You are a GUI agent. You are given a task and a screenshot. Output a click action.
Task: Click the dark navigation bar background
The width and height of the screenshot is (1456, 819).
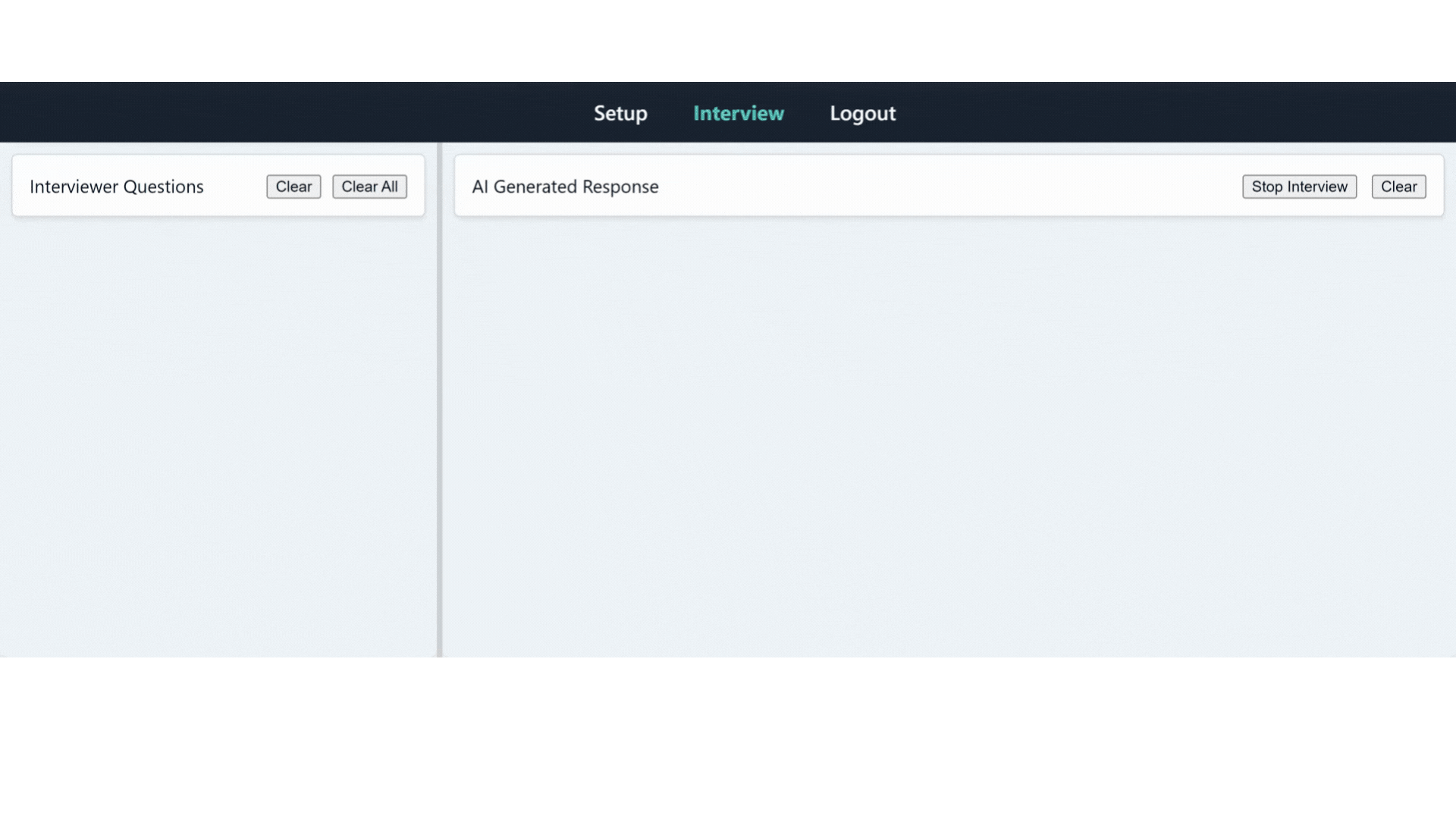point(303,112)
